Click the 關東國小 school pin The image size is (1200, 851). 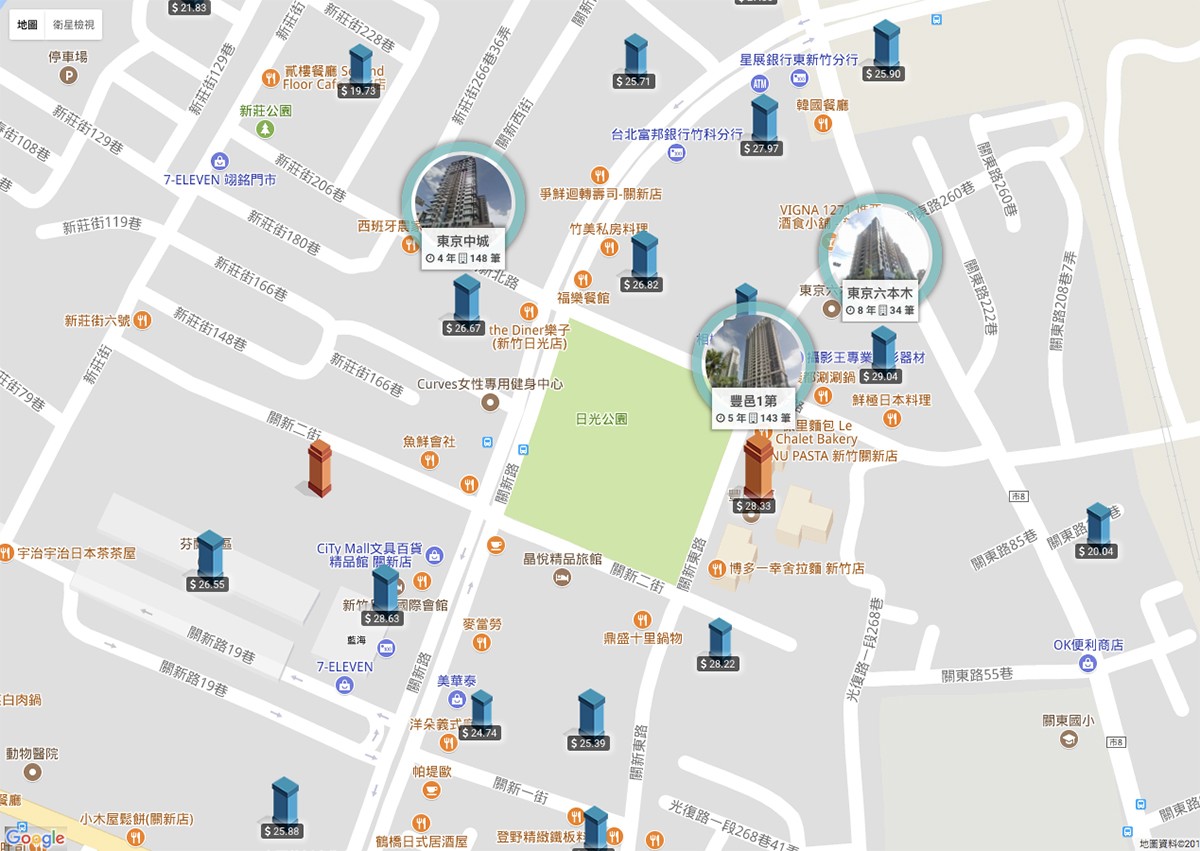pos(1069,738)
